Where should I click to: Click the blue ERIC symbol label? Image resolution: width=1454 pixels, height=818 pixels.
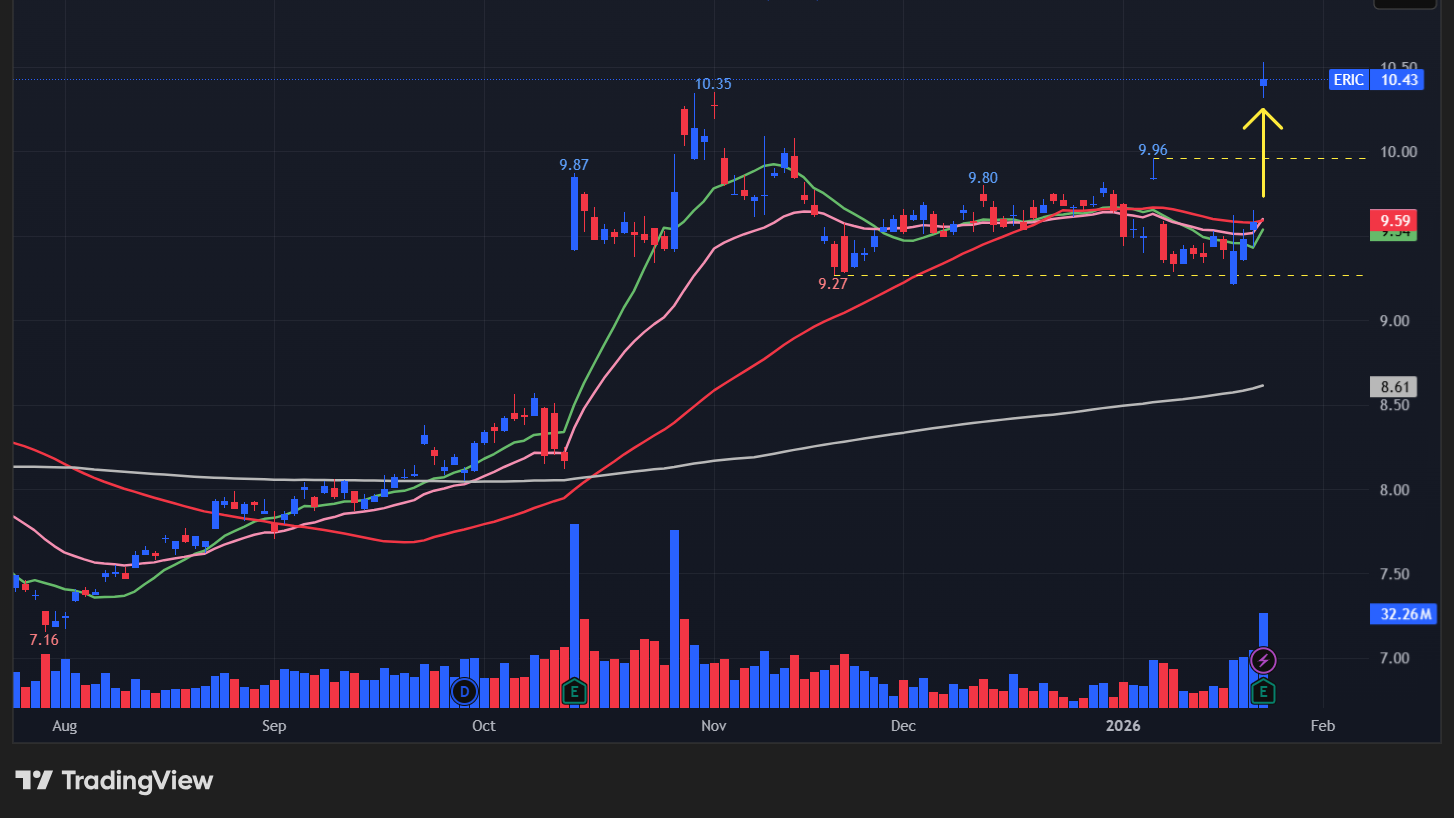coord(1348,80)
